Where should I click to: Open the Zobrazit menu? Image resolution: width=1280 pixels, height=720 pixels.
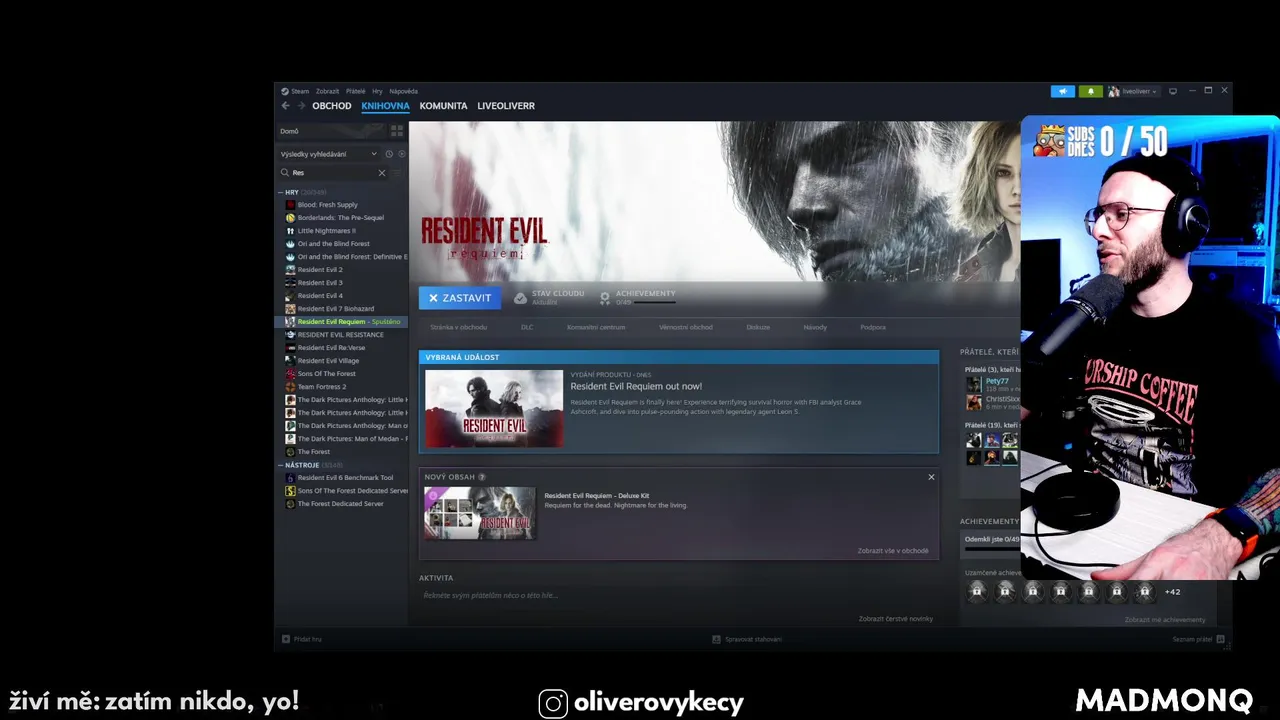(328, 91)
